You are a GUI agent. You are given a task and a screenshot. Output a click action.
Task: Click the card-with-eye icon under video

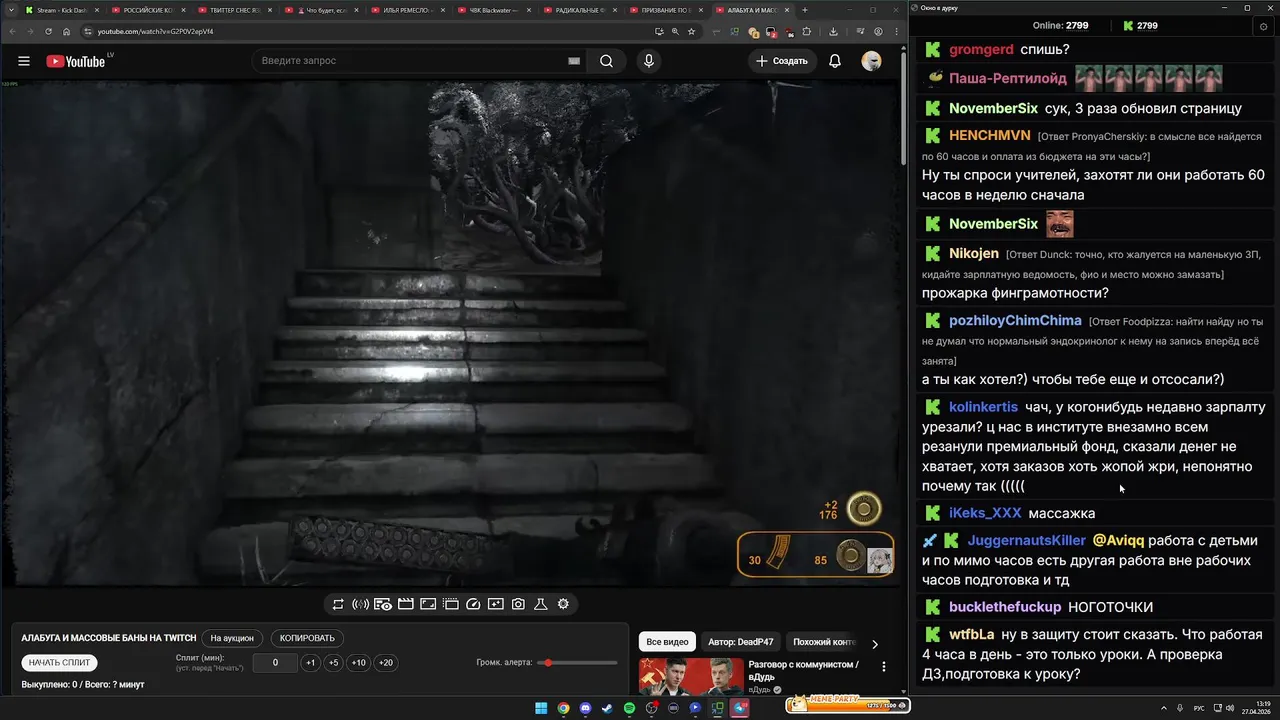[x=383, y=604]
